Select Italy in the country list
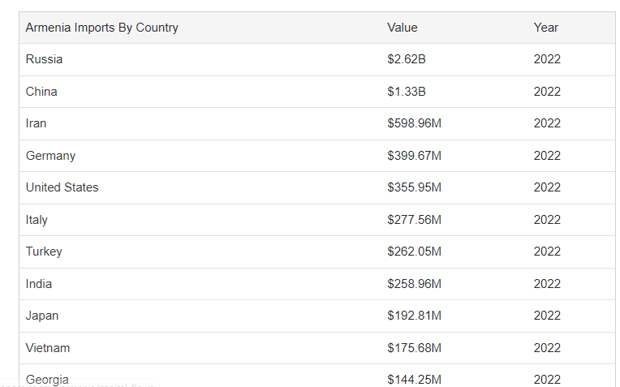This screenshot has width=620, height=387. (36, 220)
